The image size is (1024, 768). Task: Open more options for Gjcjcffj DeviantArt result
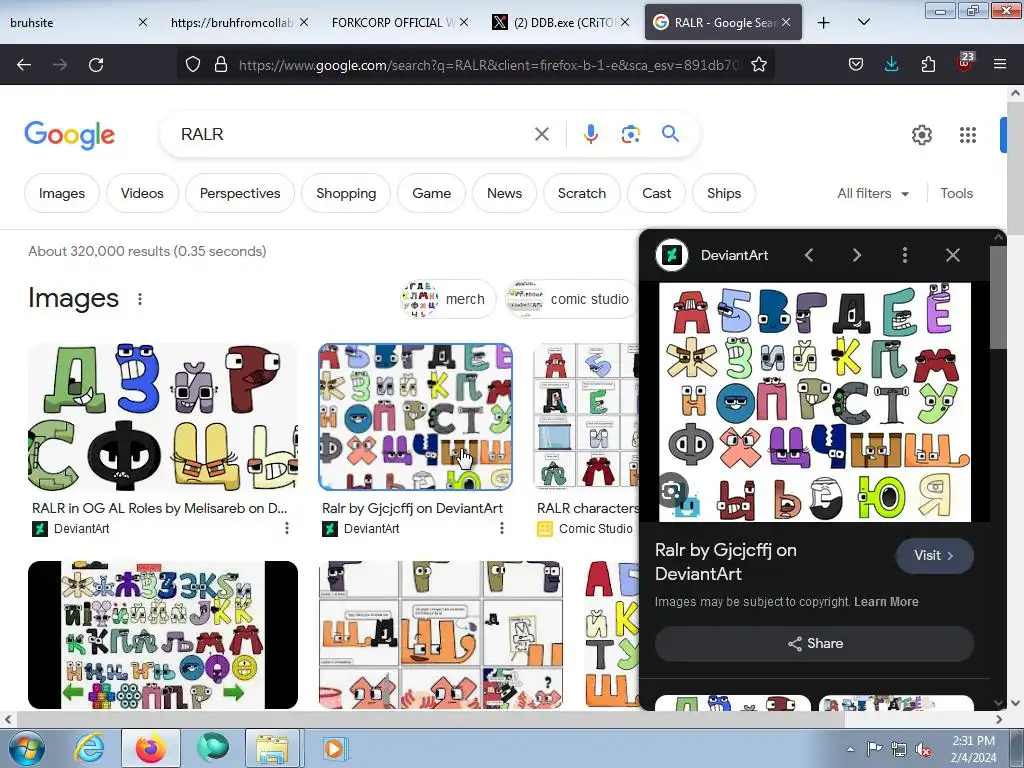coord(502,528)
